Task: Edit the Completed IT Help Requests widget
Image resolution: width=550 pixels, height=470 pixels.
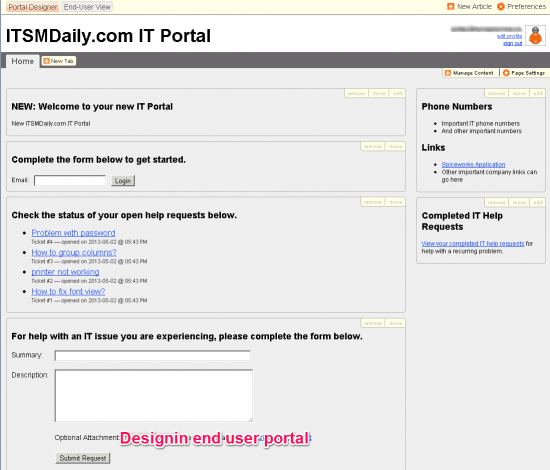Action: (x=538, y=203)
